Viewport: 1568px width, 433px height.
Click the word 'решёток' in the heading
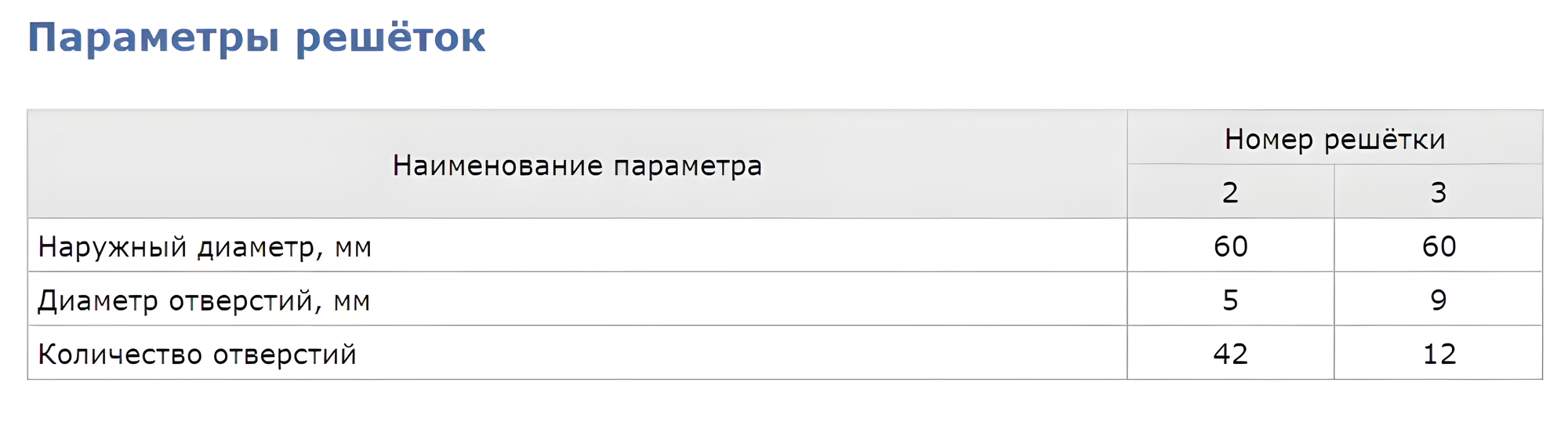tap(390, 38)
